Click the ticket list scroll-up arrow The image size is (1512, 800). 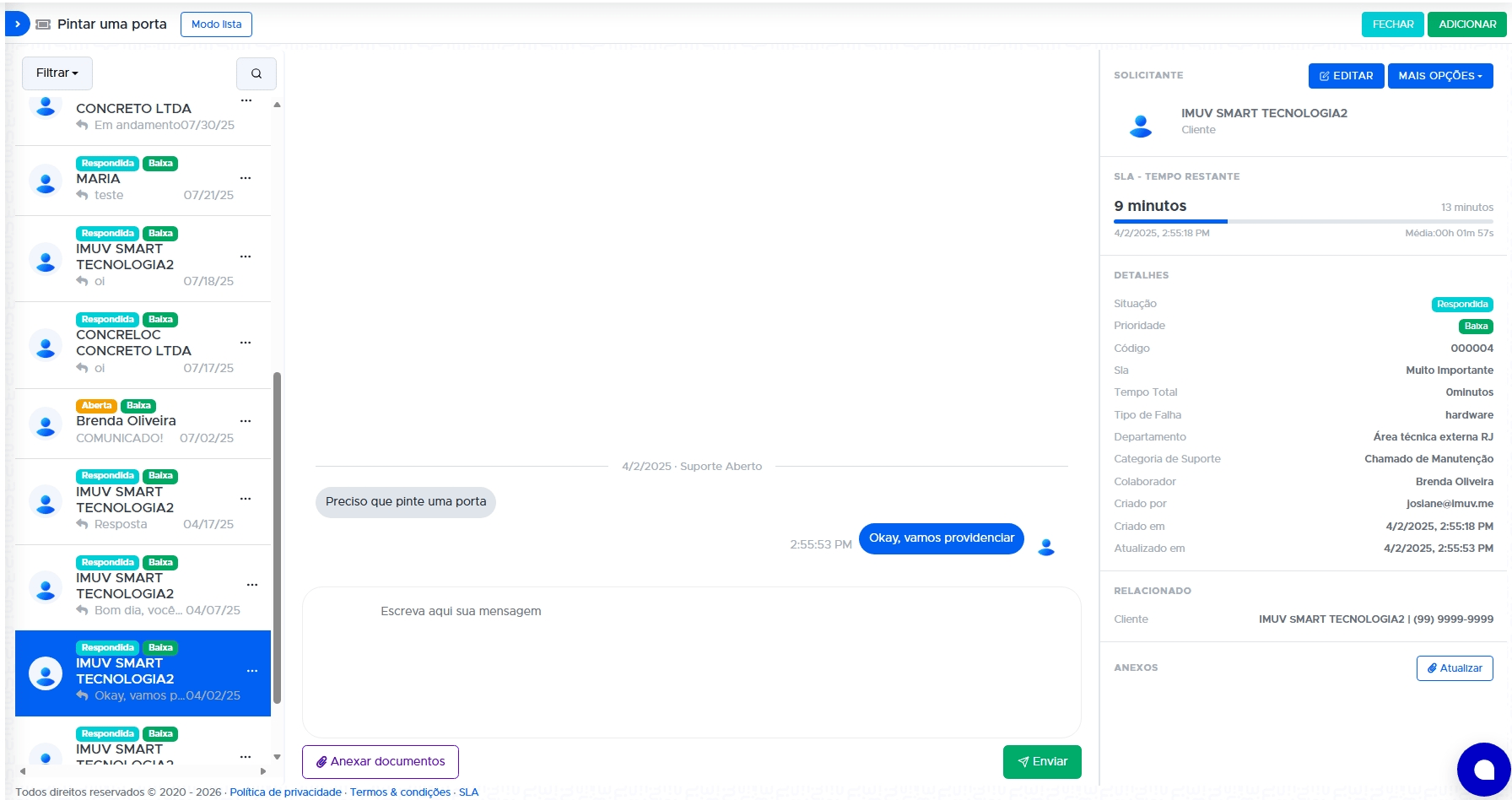click(x=277, y=105)
